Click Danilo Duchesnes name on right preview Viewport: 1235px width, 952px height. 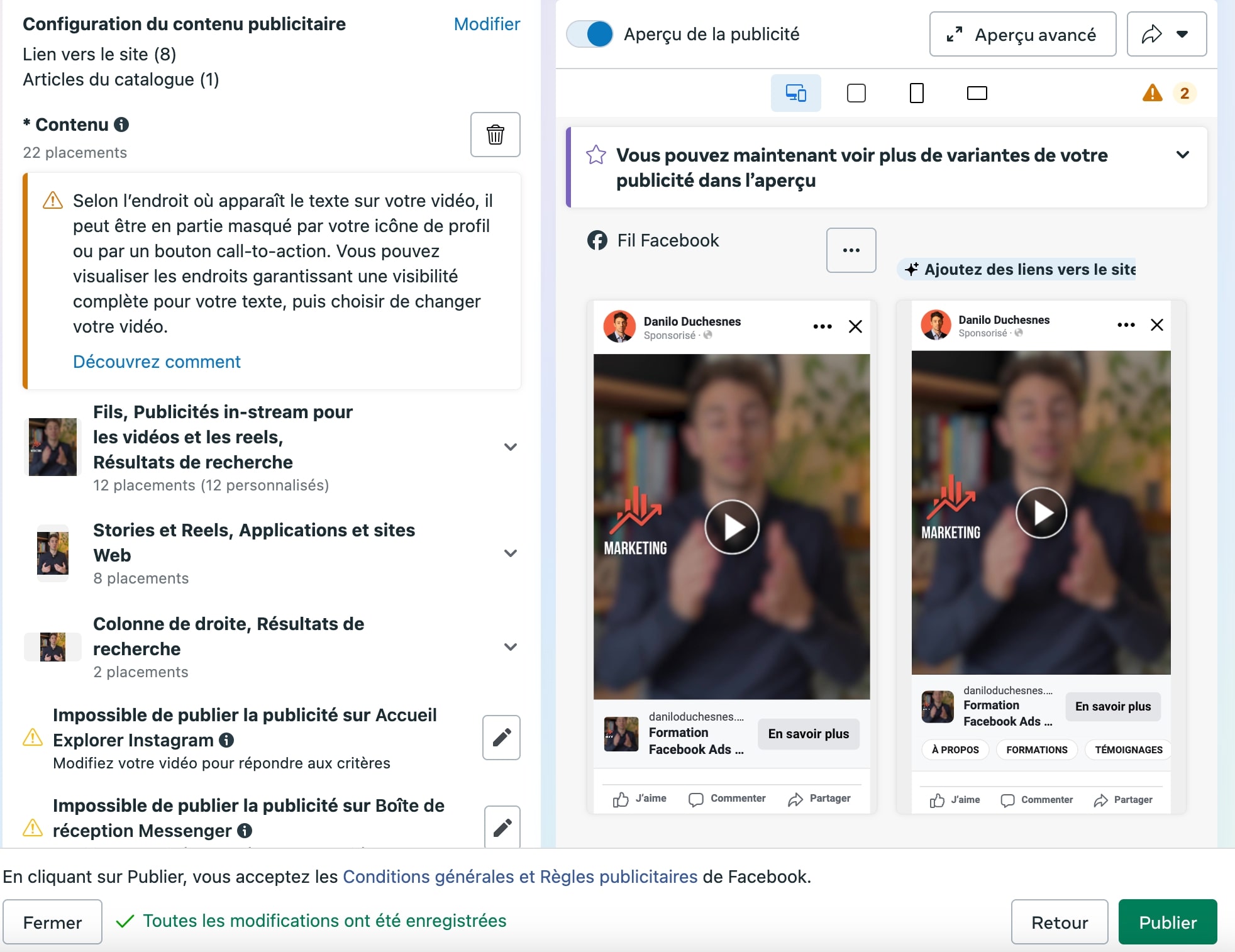[1004, 319]
